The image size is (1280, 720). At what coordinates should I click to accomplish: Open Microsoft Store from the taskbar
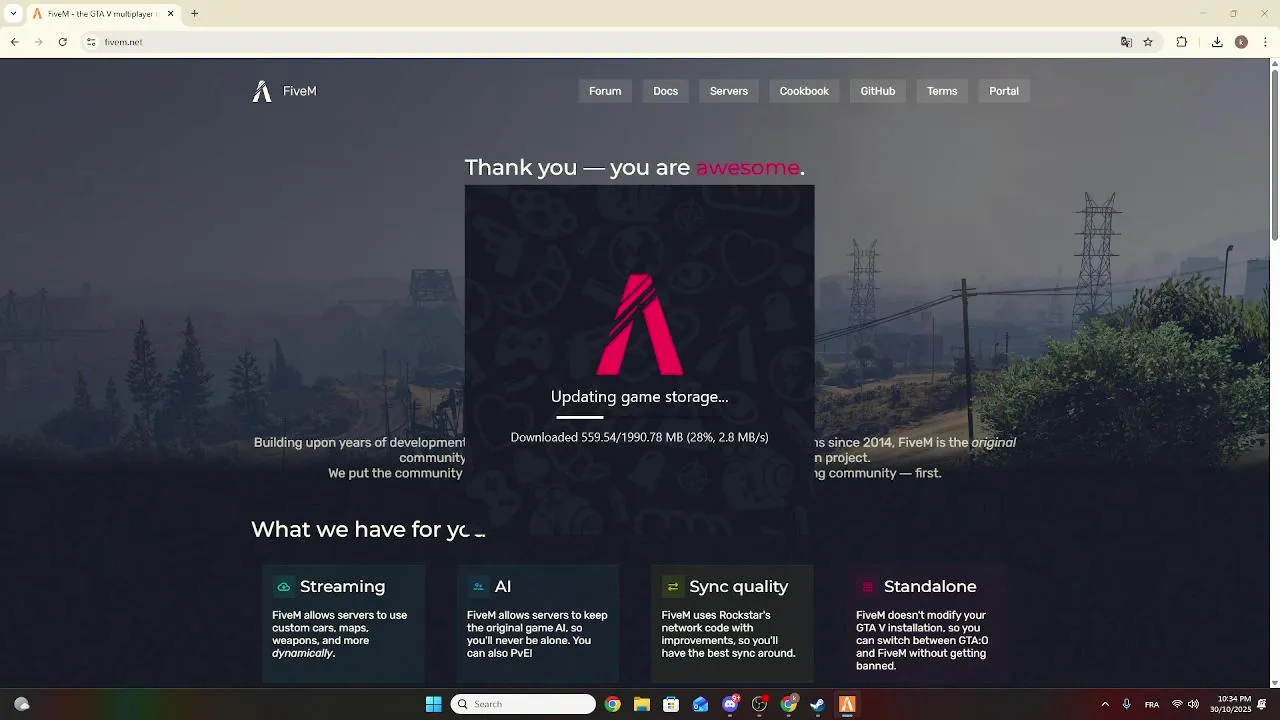coord(671,704)
